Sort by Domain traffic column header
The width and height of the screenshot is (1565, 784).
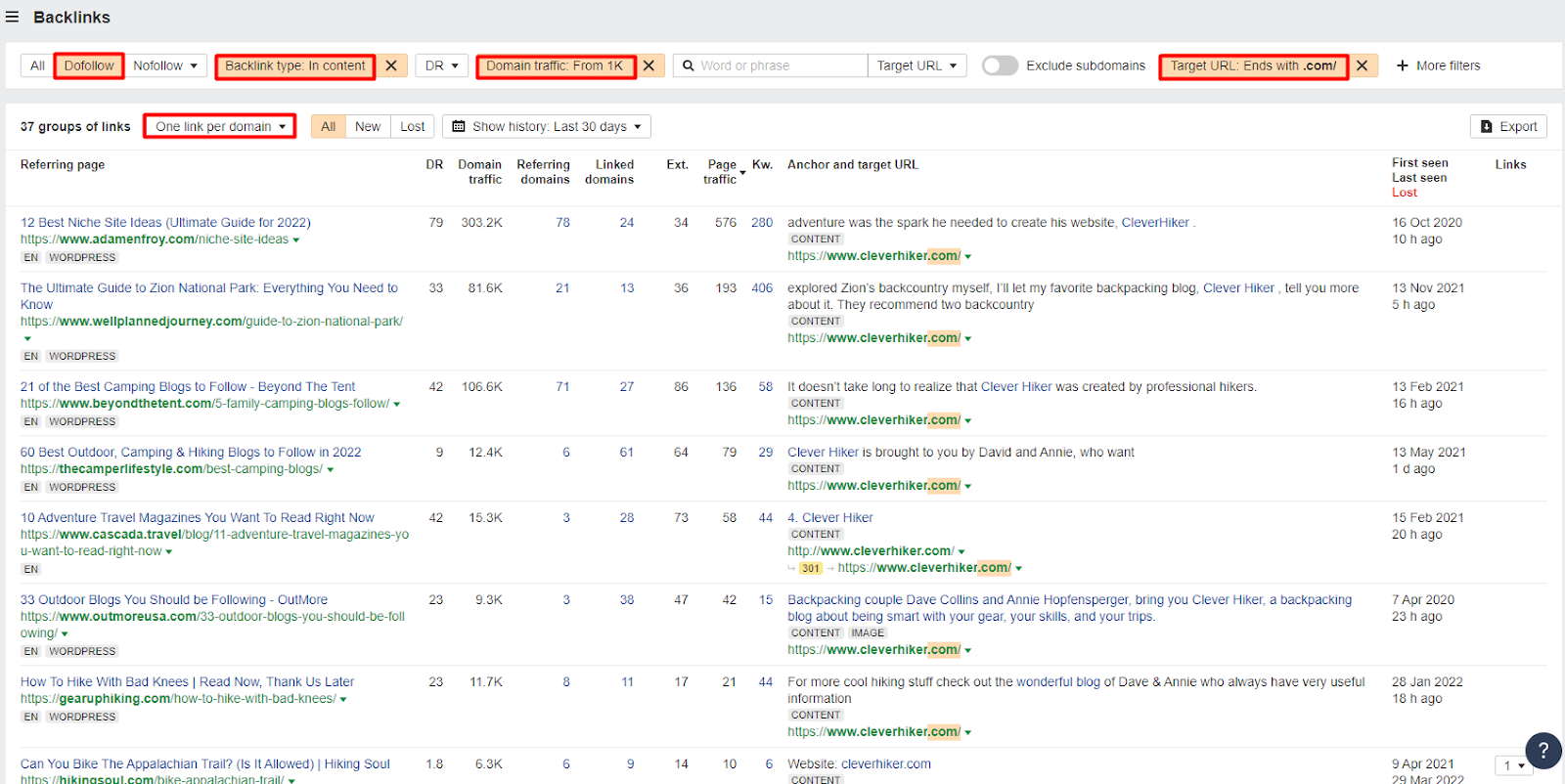[479, 172]
